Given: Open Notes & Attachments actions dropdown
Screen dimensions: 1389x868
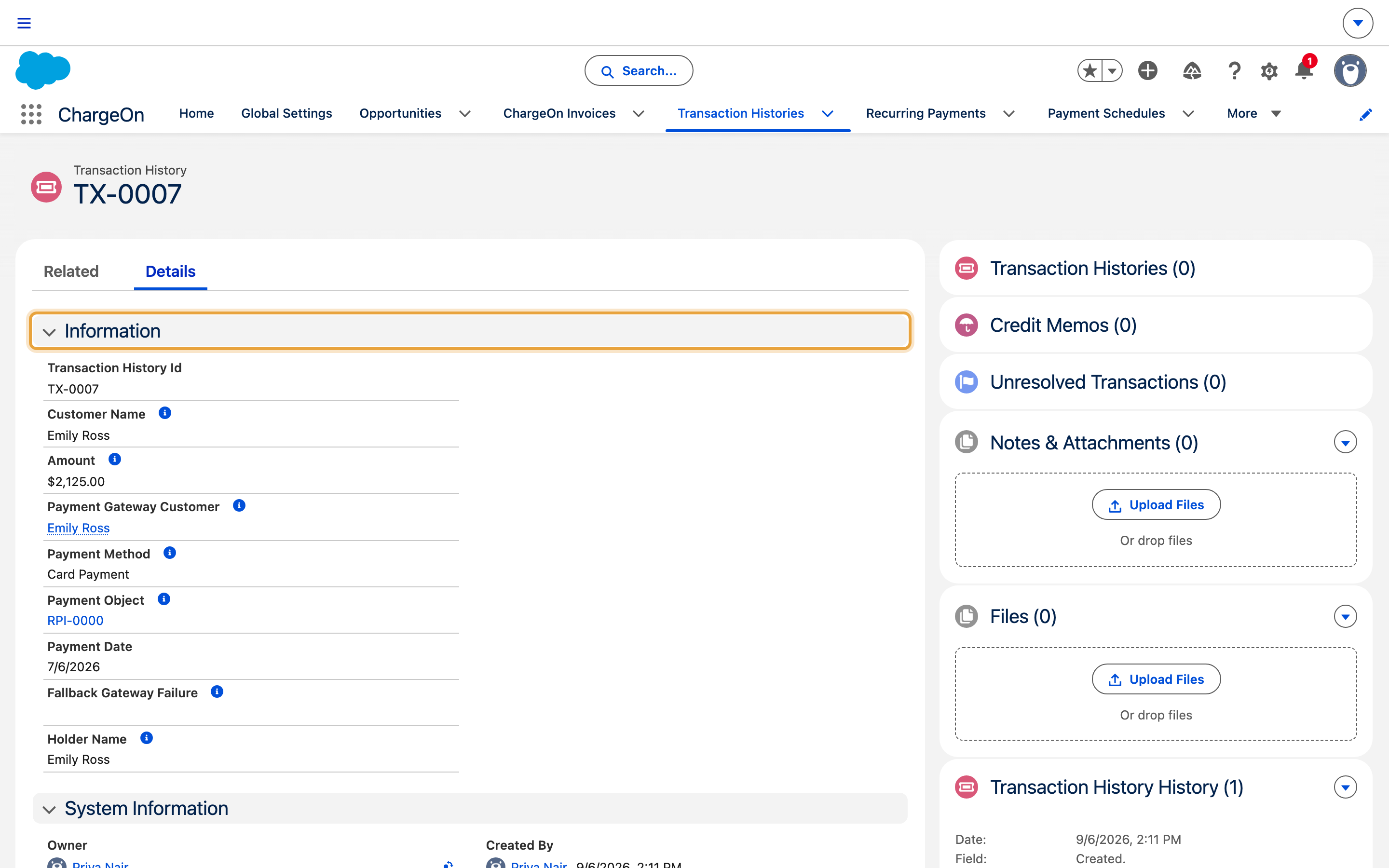Looking at the screenshot, I should pos(1346,443).
